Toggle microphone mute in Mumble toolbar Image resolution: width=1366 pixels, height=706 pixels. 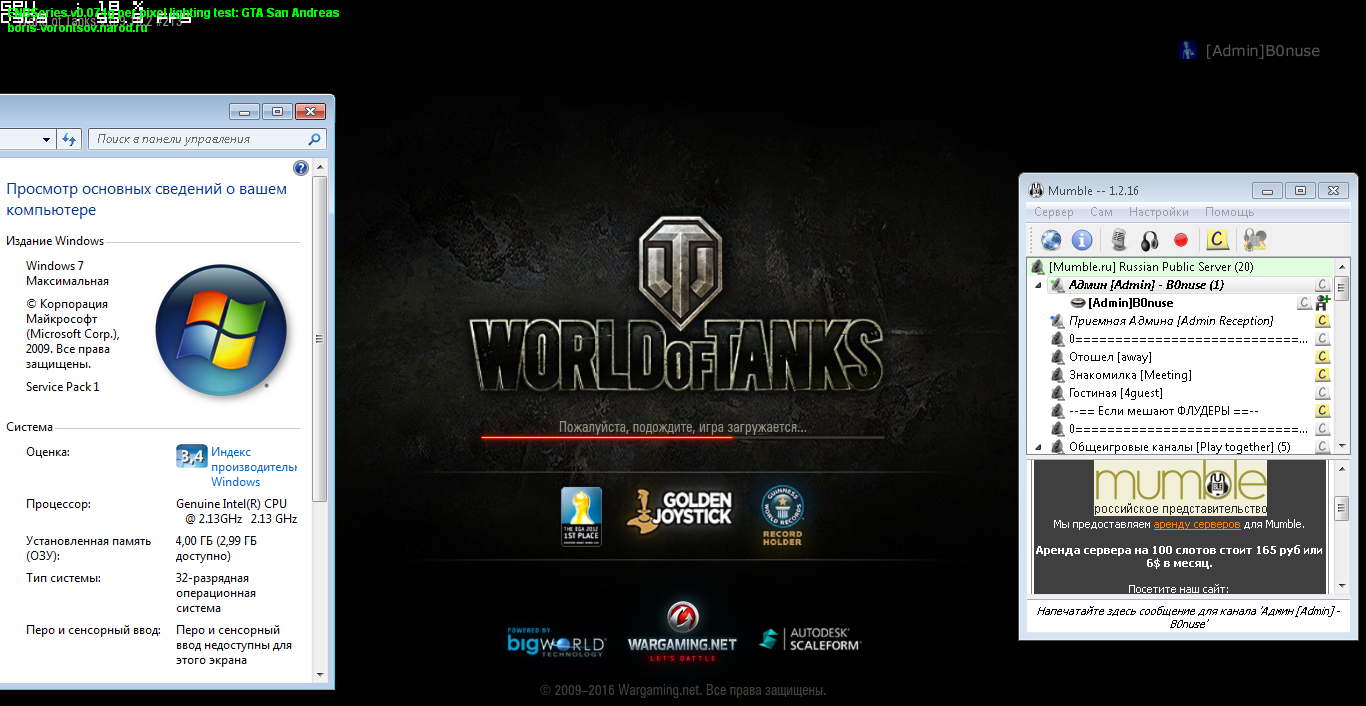point(1119,240)
